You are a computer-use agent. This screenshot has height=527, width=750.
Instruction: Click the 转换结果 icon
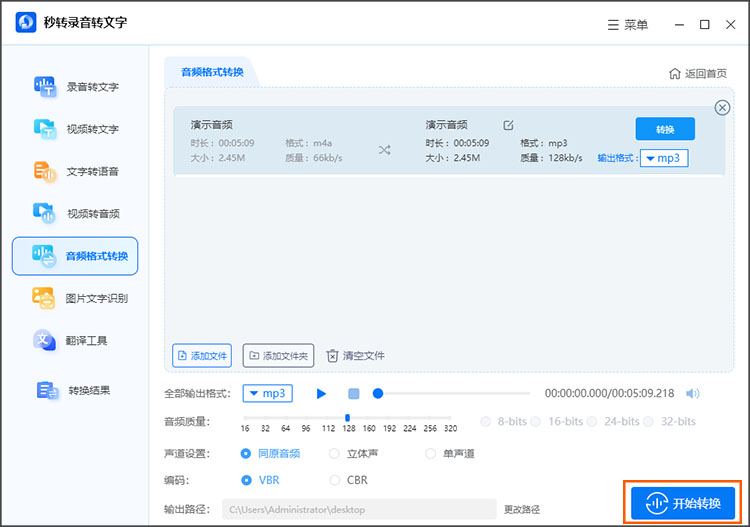pyautogui.click(x=47, y=390)
